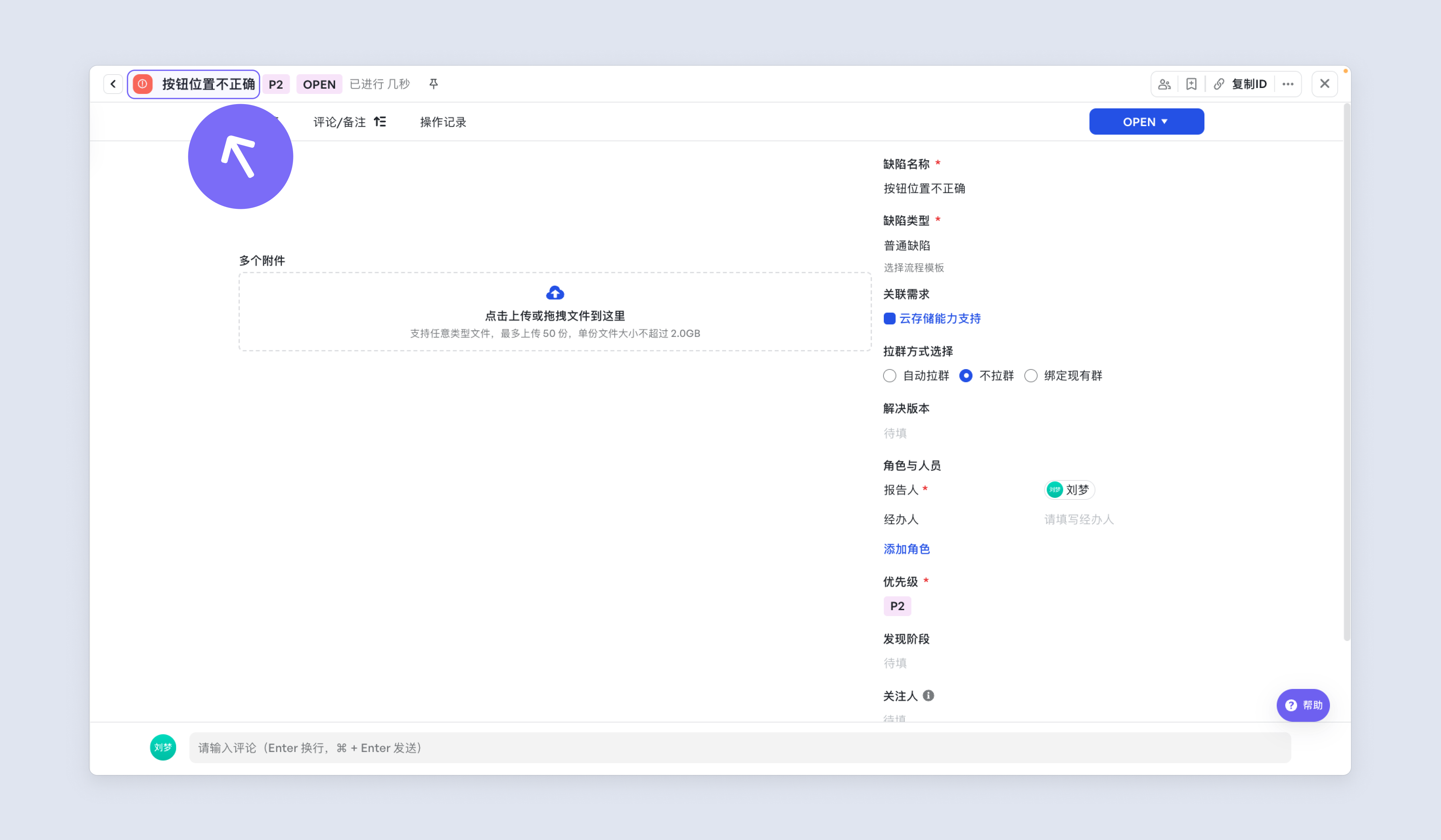Click the blue requirement icon before 云存储能力支持

[x=889, y=318]
